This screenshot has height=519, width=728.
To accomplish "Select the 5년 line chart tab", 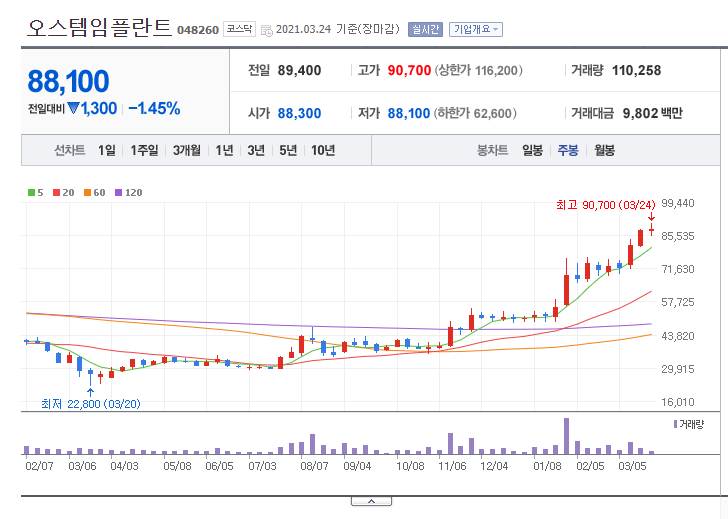I will [288, 150].
